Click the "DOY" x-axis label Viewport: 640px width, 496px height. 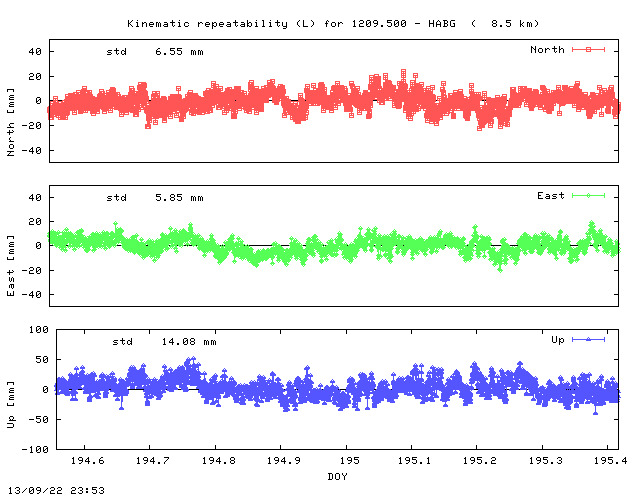point(338,476)
